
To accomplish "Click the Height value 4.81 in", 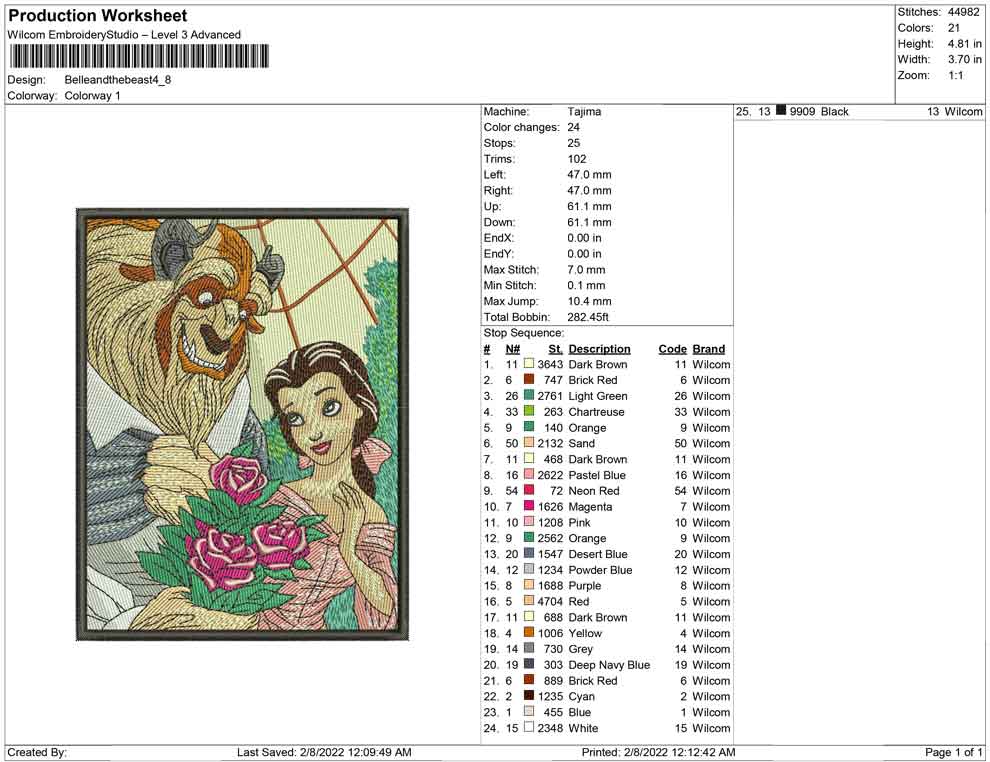I will (x=964, y=44).
